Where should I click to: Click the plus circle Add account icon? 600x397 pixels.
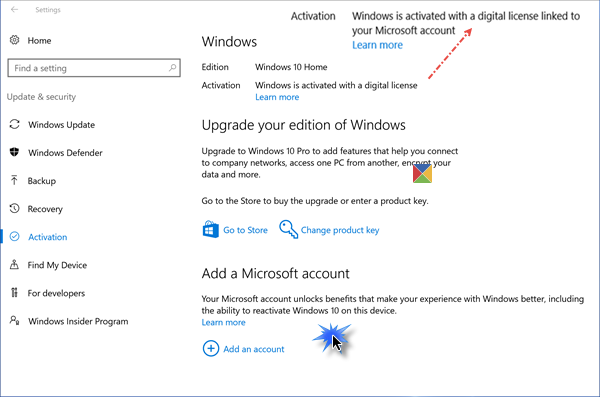211,348
